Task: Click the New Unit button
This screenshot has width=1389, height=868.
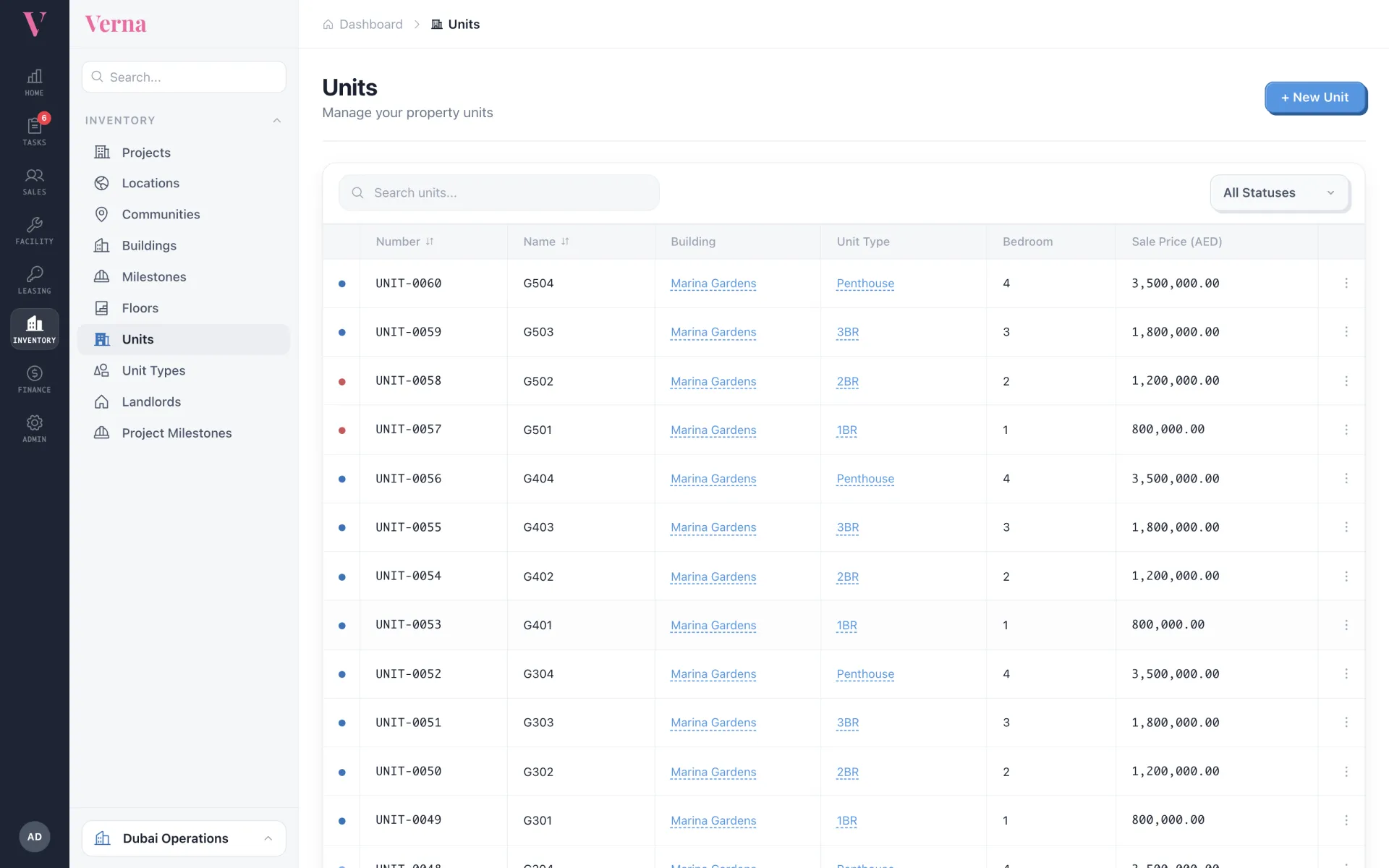Action: click(1314, 97)
